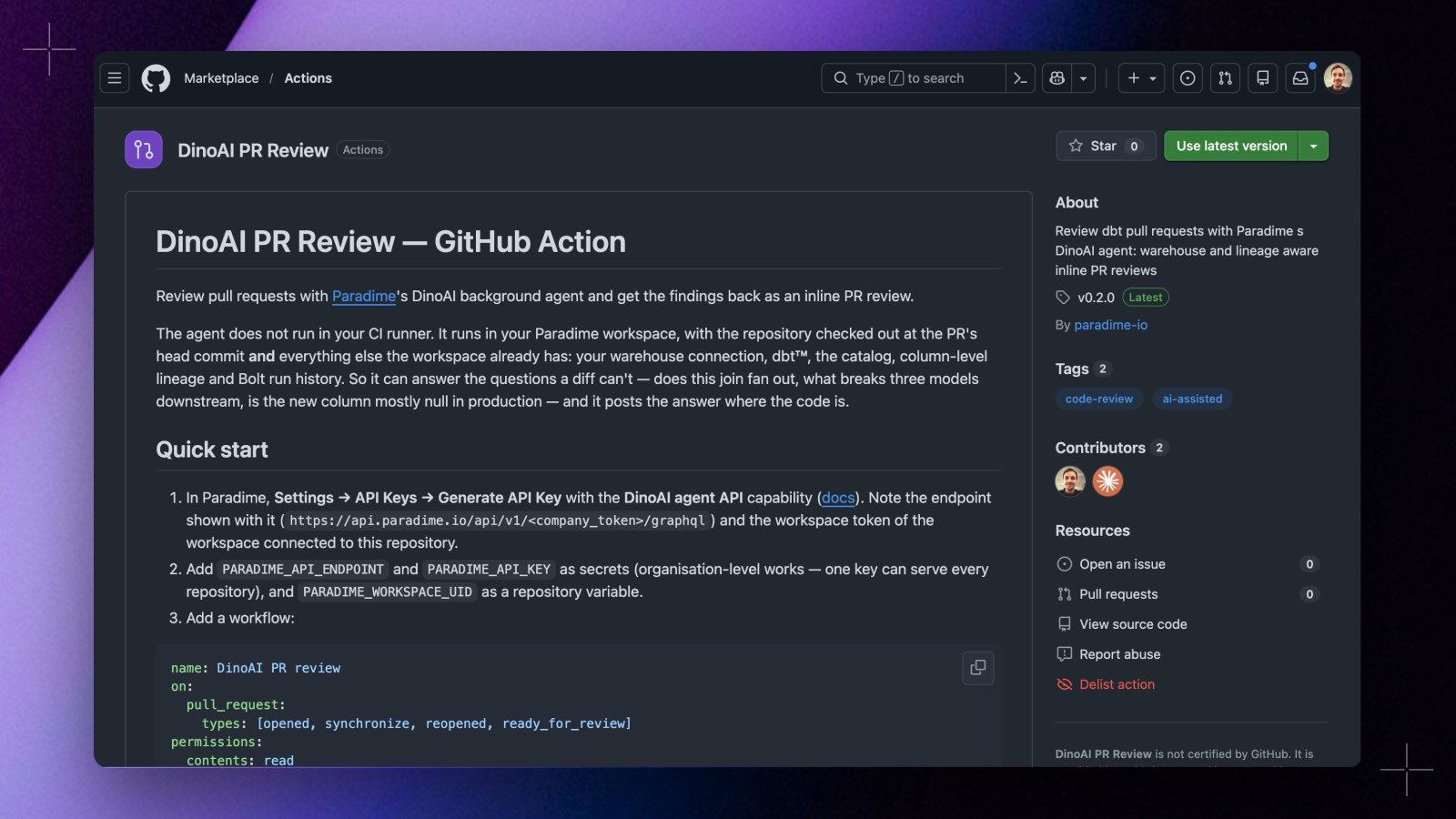Click the Actions label badge beside title
1456x819 pixels.
(363, 150)
